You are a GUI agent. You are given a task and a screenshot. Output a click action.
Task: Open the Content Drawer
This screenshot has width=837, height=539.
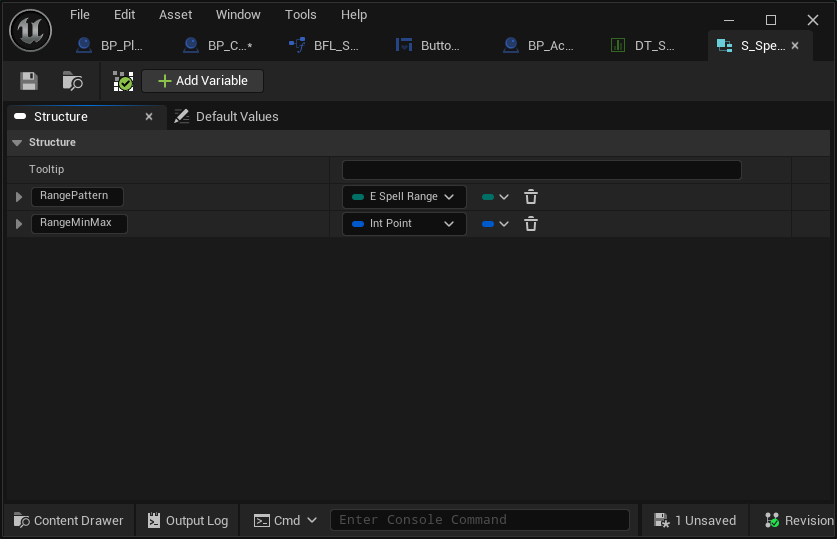point(68,520)
